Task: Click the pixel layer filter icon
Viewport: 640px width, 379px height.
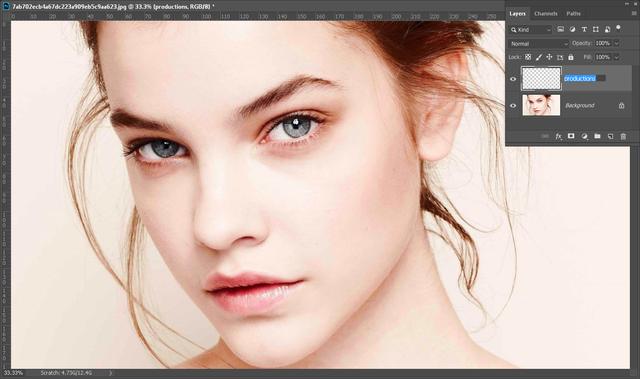Action: coord(561,29)
